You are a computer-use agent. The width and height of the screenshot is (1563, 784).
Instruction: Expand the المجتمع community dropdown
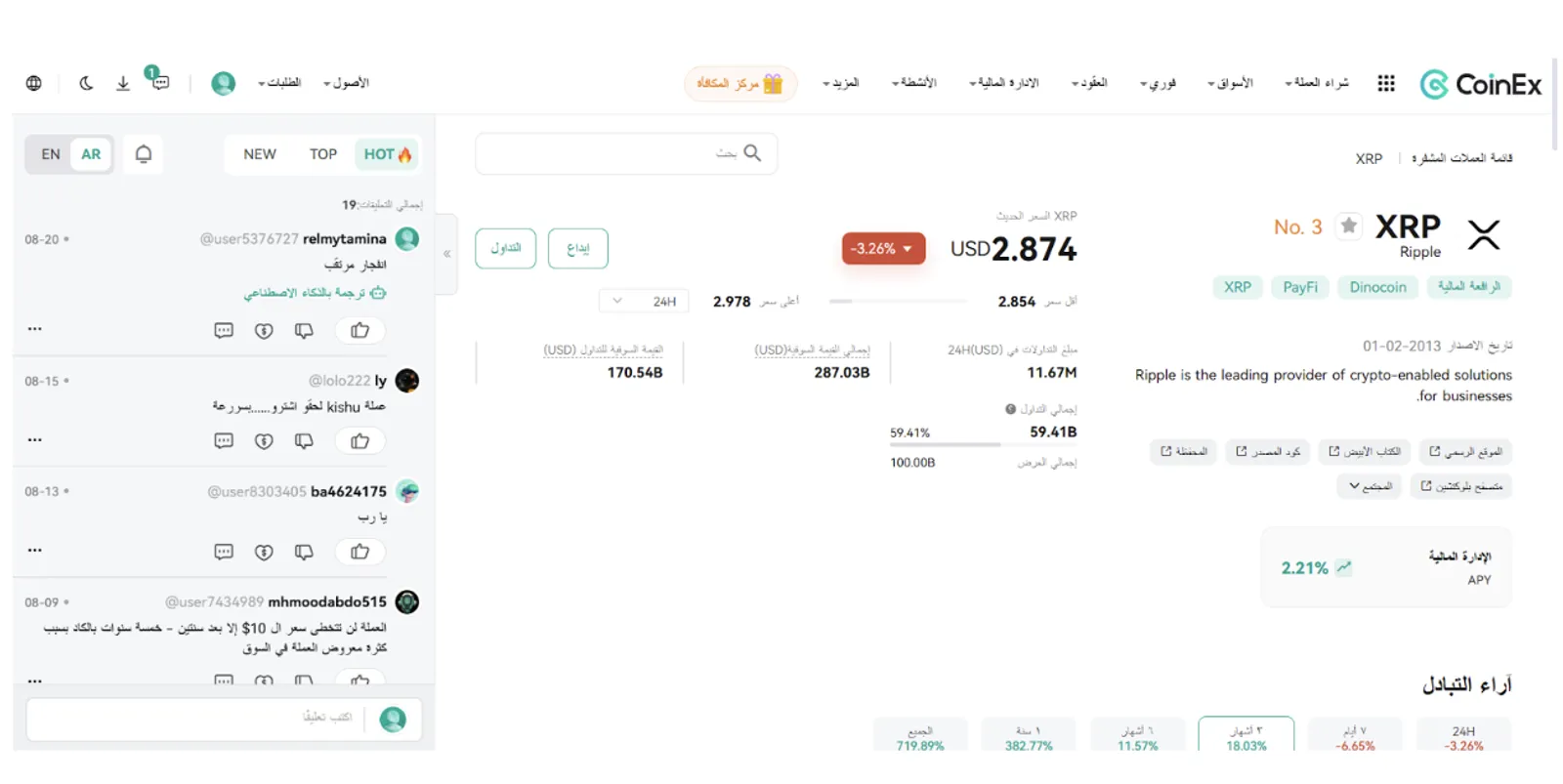[1371, 486]
